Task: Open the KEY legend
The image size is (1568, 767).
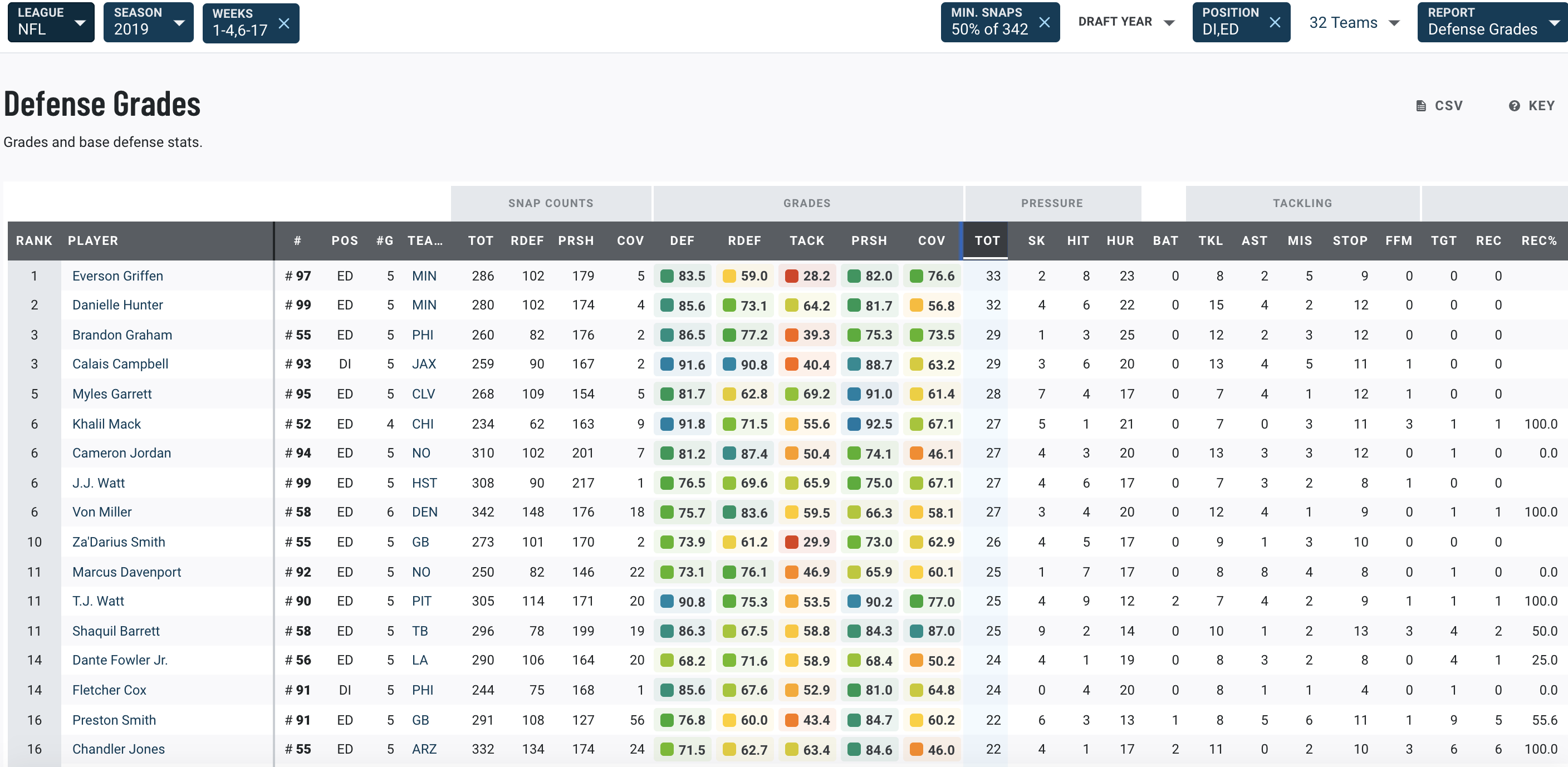Action: click(1531, 105)
